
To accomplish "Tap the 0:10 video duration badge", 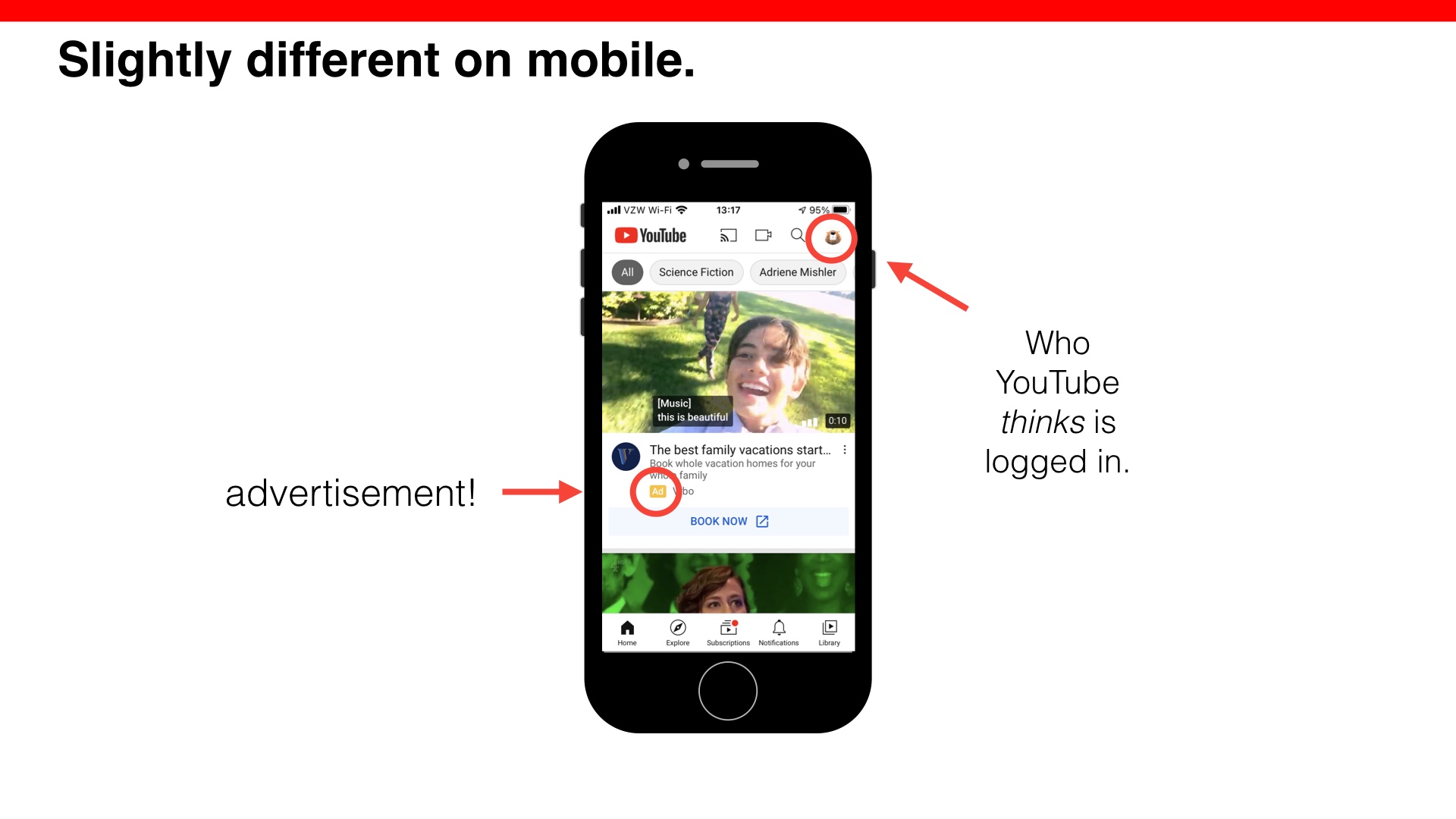I will 838,421.
